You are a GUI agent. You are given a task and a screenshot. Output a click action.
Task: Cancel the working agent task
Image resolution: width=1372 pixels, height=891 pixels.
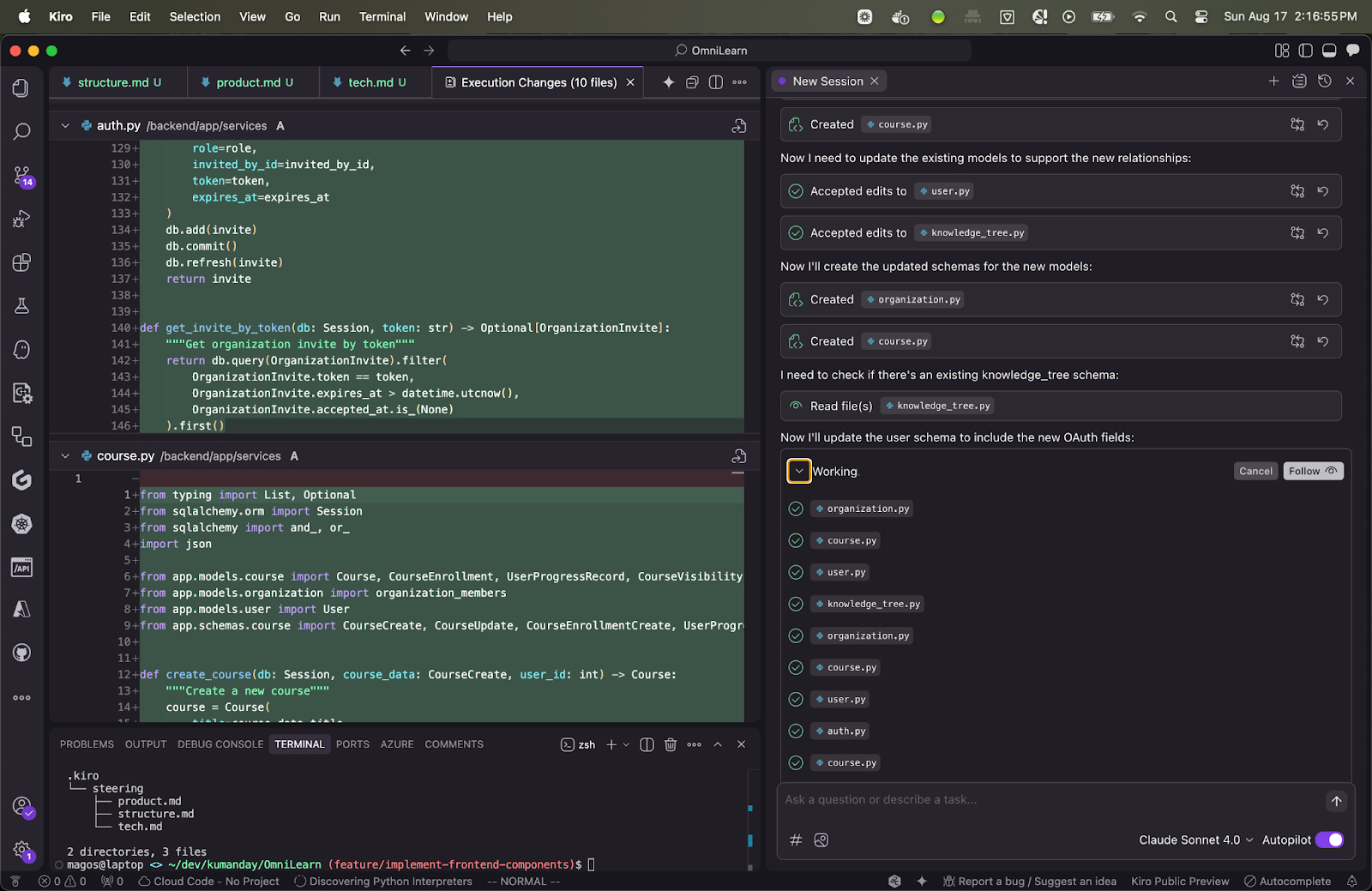1255,471
